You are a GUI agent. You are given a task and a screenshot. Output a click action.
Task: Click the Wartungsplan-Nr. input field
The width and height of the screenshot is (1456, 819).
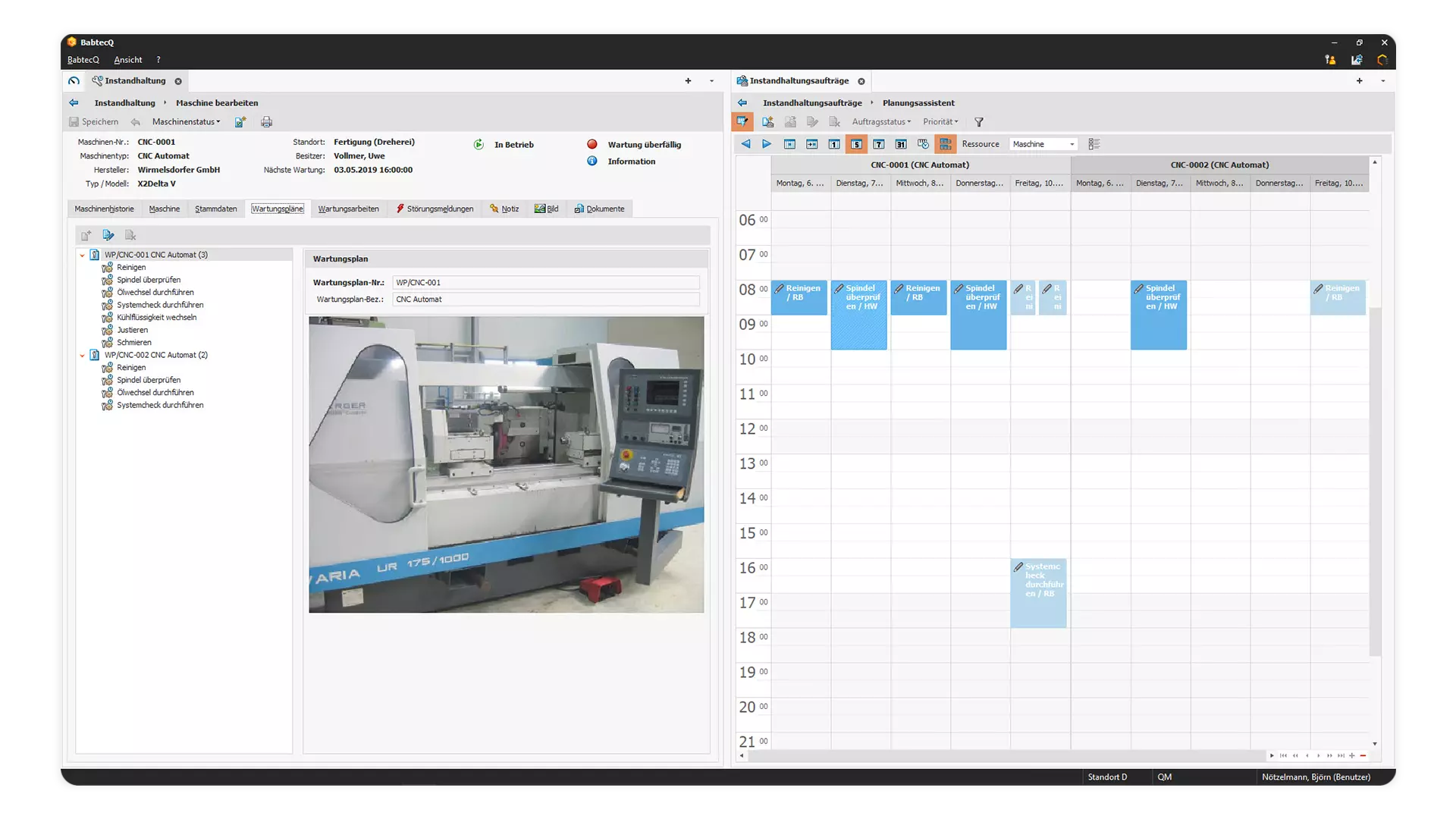545,282
